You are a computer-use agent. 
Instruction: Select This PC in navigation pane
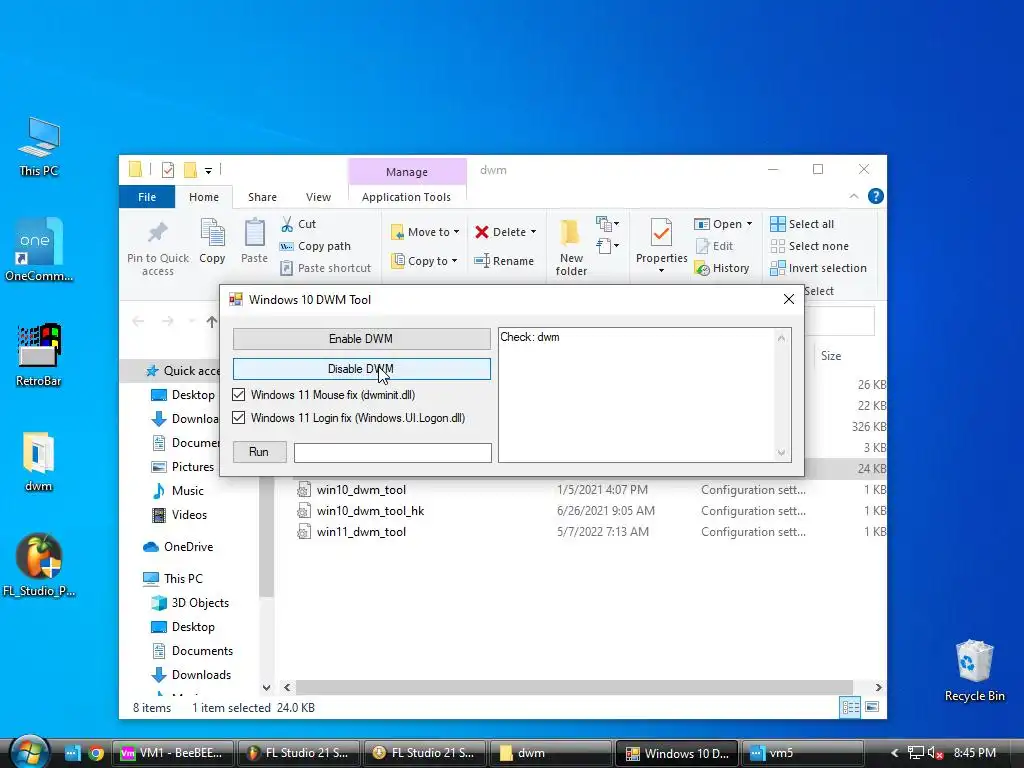pos(172,579)
